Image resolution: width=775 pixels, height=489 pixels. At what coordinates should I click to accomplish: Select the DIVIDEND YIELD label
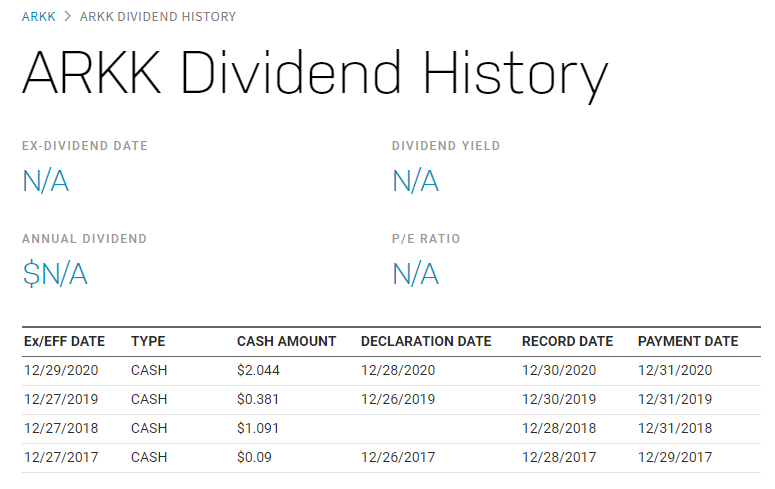[446, 146]
